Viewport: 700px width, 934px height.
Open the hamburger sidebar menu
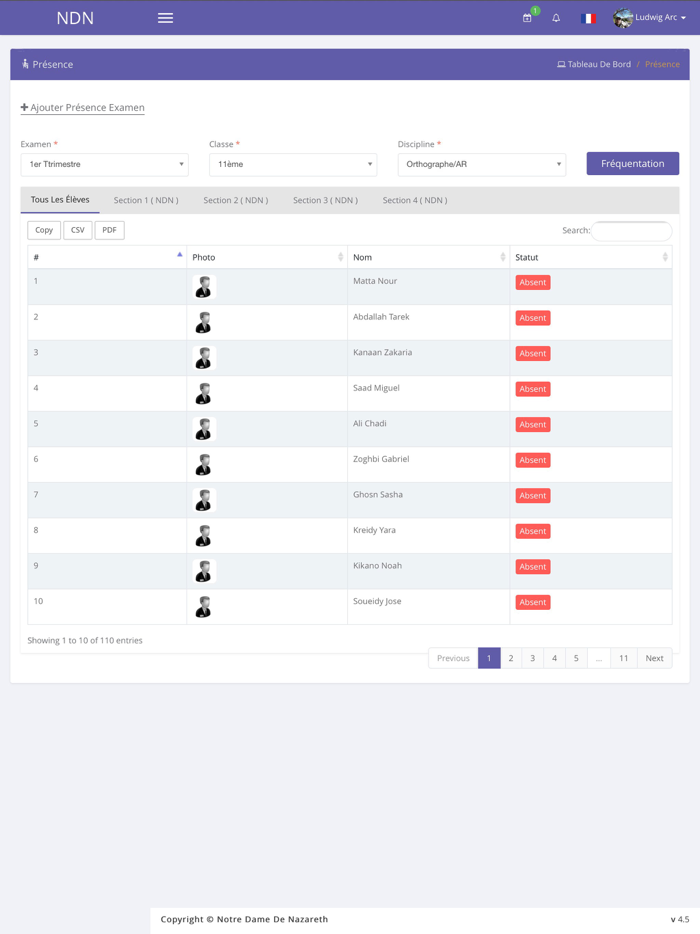(x=166, y=18)
